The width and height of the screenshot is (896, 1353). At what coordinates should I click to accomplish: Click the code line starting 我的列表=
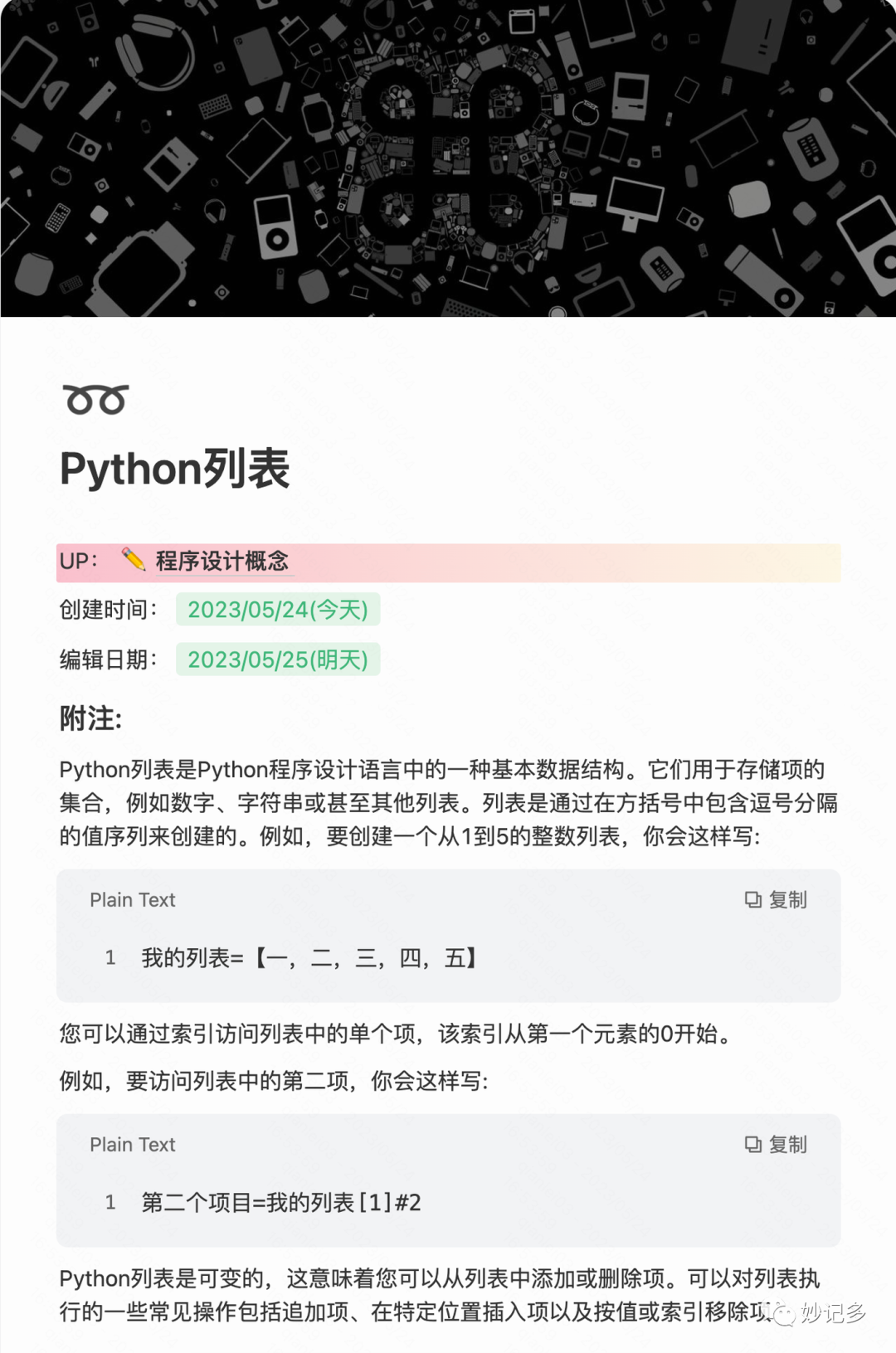[310, 958]
